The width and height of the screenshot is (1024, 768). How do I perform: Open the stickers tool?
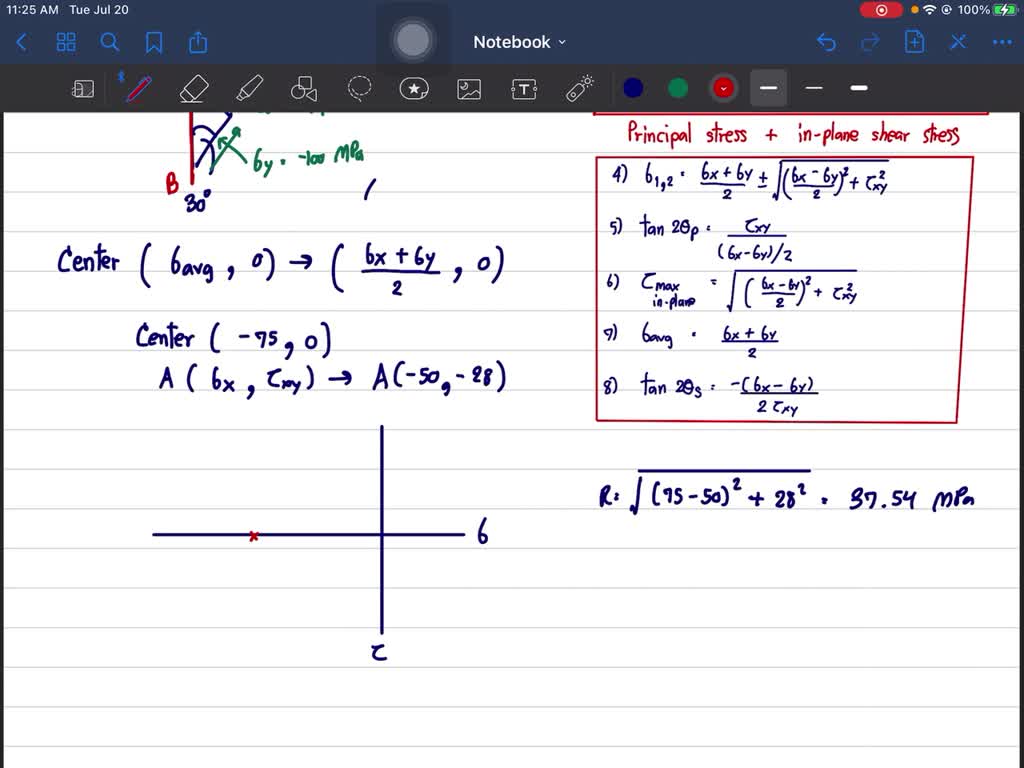tap(414, 88)
